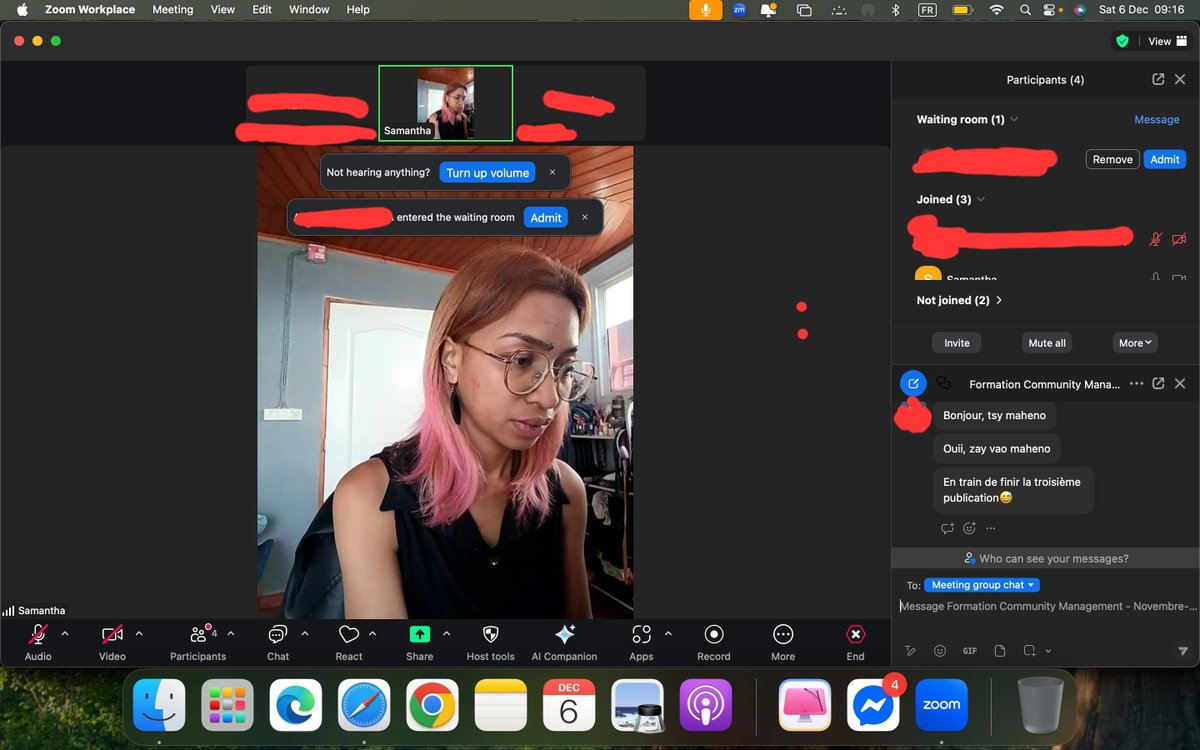Open the Meeting group chat recipient dropdown
The image size is (1200, 750).
click(x=982, y=585)
